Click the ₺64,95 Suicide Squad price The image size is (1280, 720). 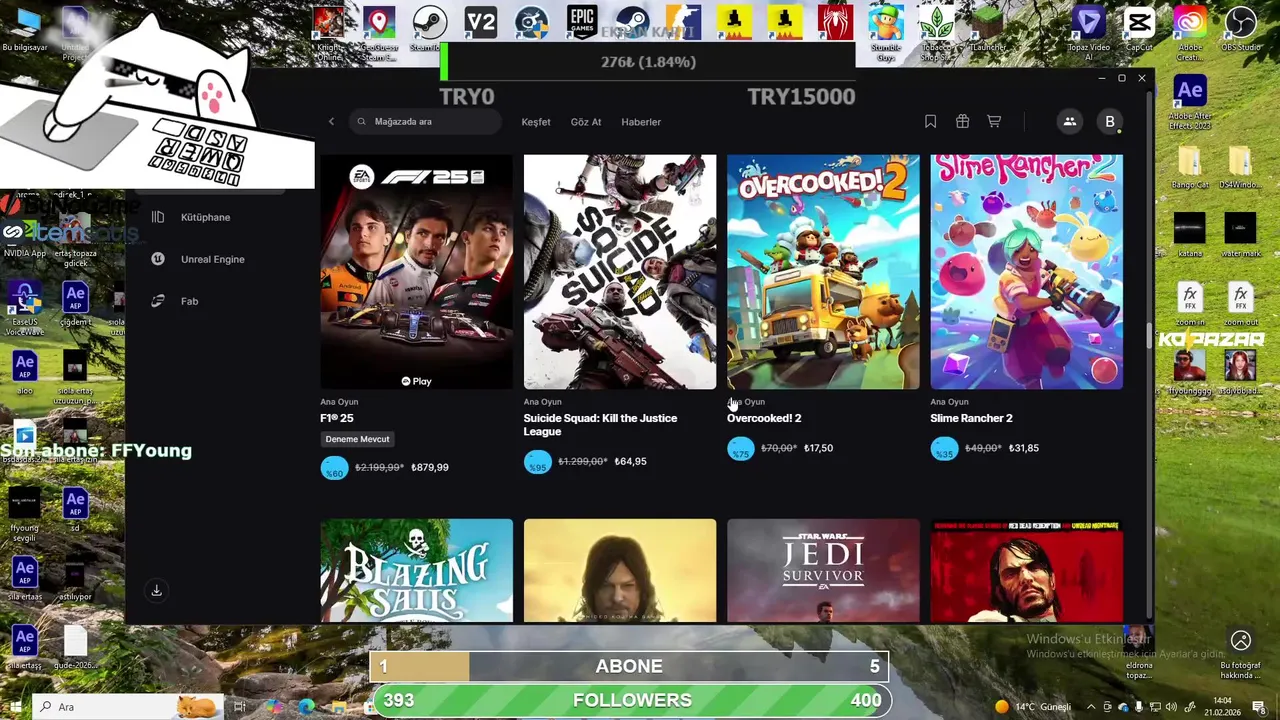pyautogui.click(x=630, y=461)
